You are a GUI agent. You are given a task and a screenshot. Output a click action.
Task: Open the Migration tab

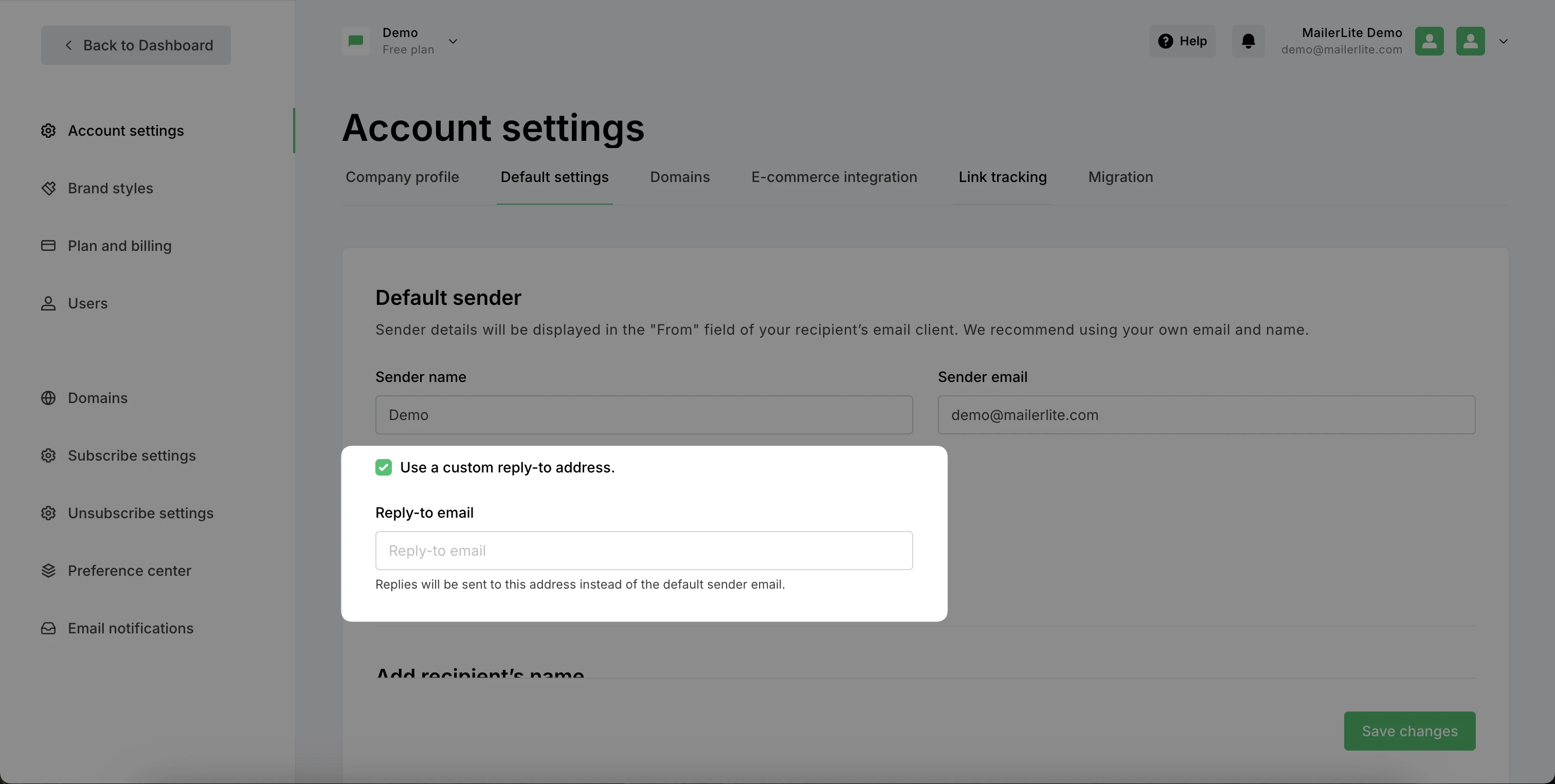pyautogui.click(x=1120, y=177)
